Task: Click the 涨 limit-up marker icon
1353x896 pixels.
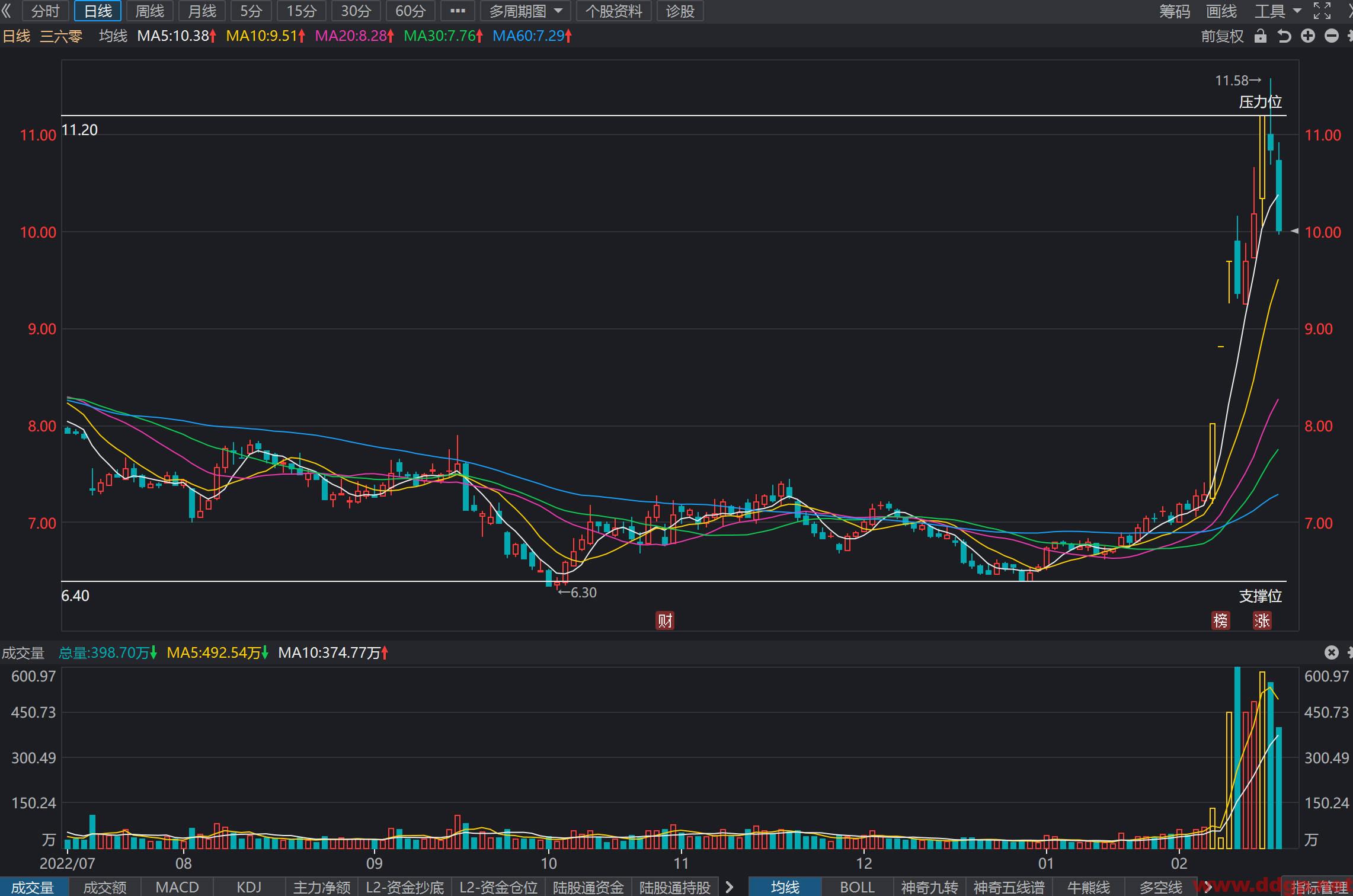Action: (x=1262, y=620)
